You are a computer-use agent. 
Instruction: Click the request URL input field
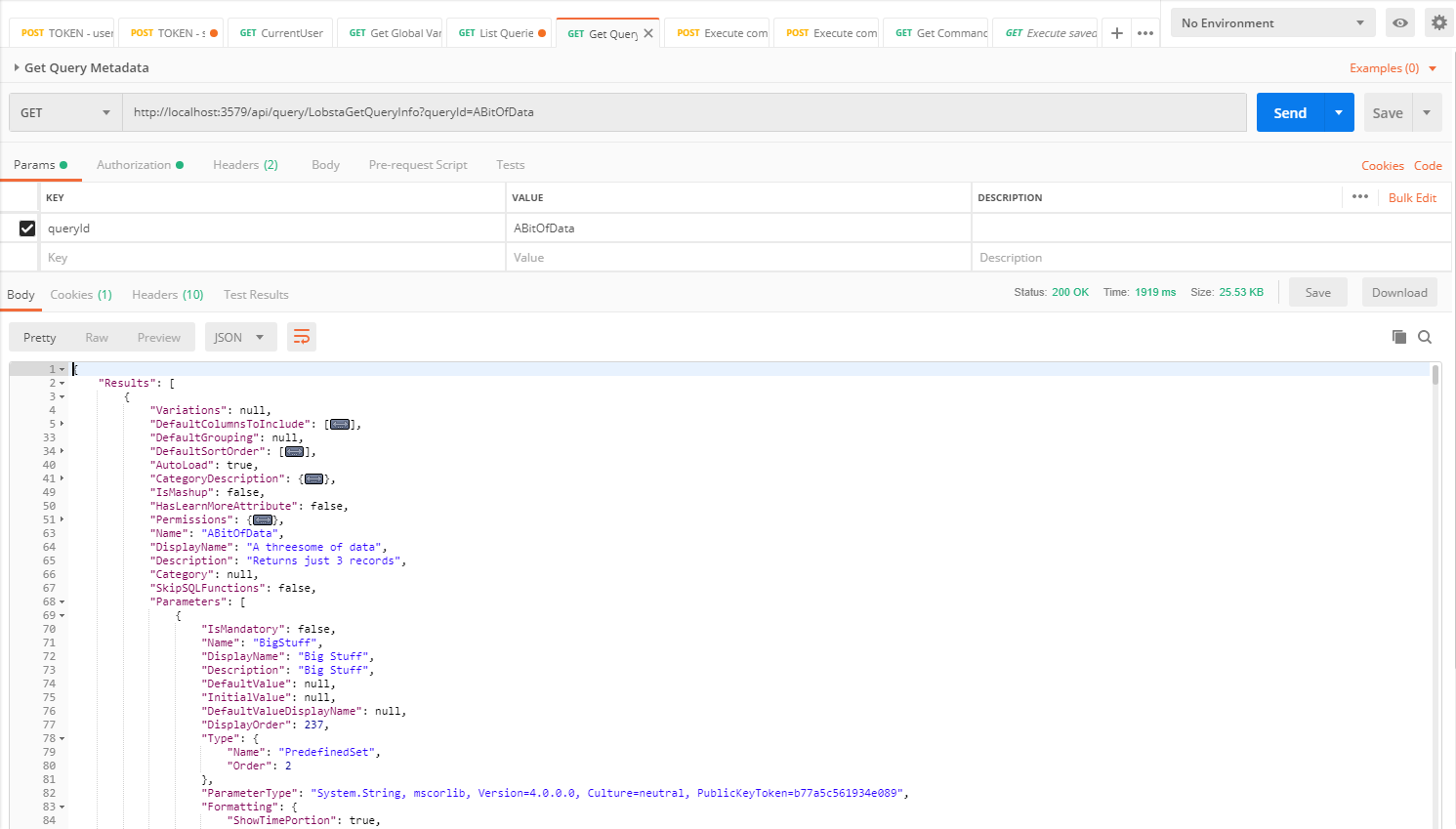[684, 112]
